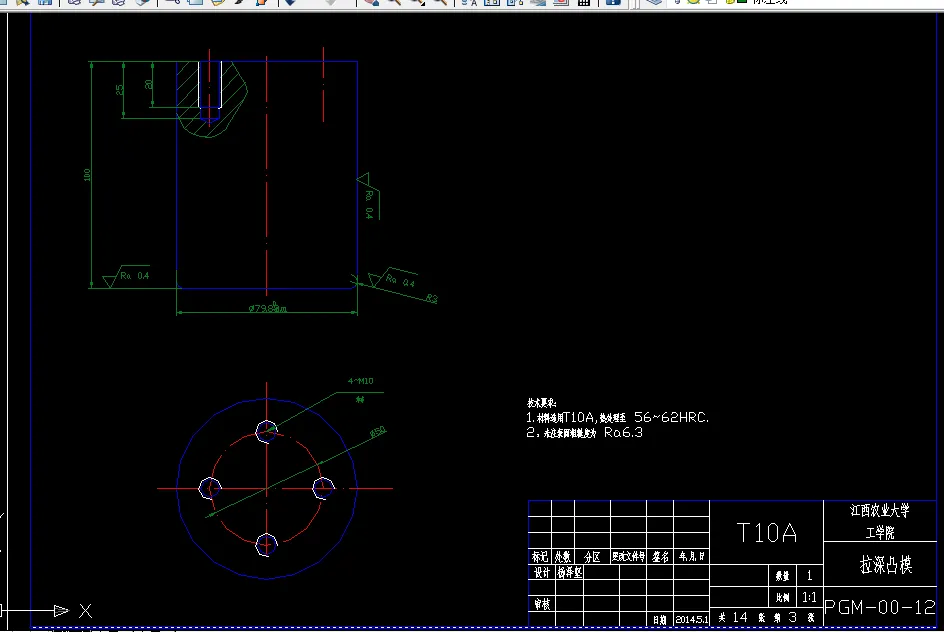Viewport: 944px width, 632px height.
Task: Click the 工学院 text in title block
Action: pos(880,533)
